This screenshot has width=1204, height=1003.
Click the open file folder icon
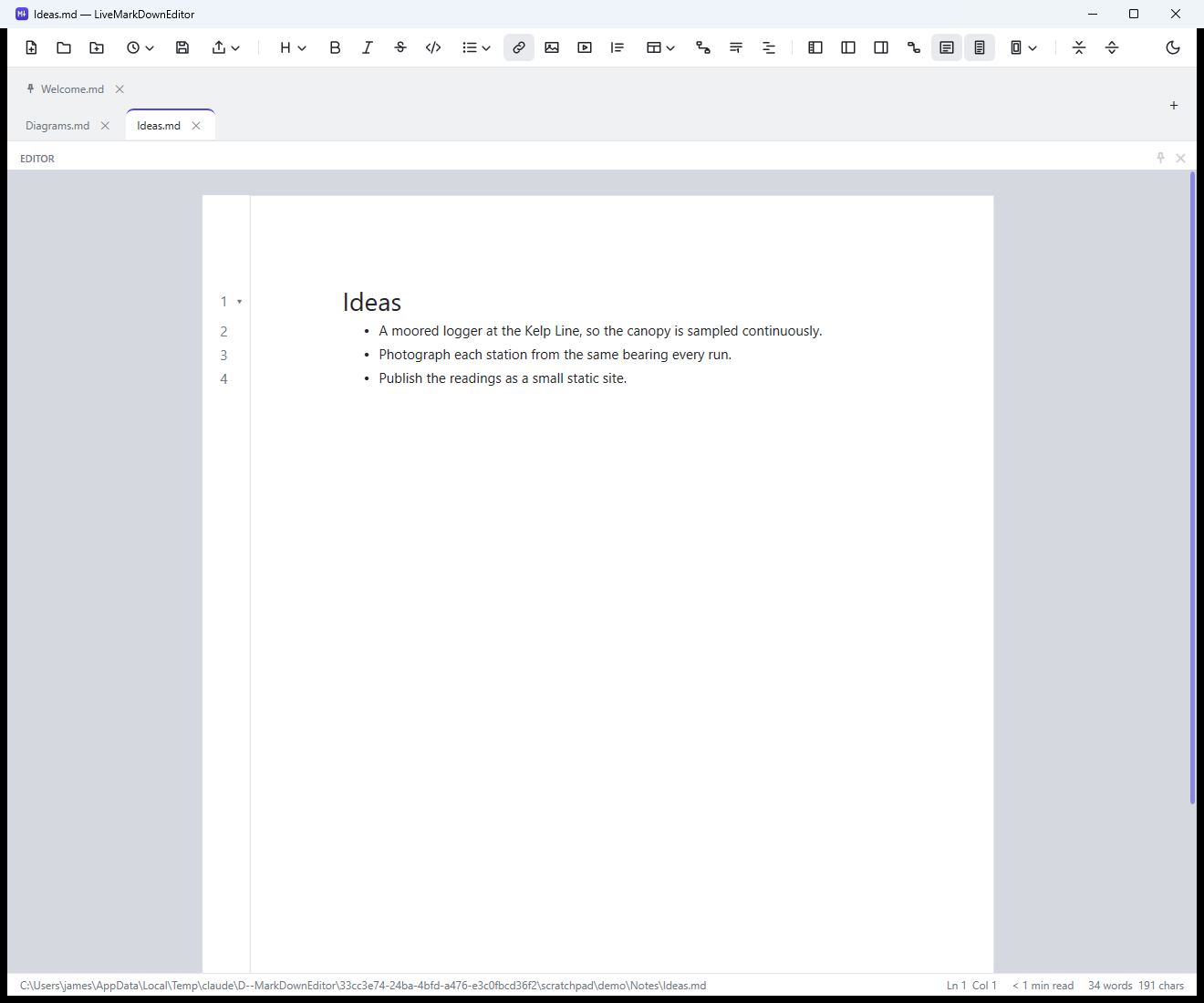pos(64,47)
